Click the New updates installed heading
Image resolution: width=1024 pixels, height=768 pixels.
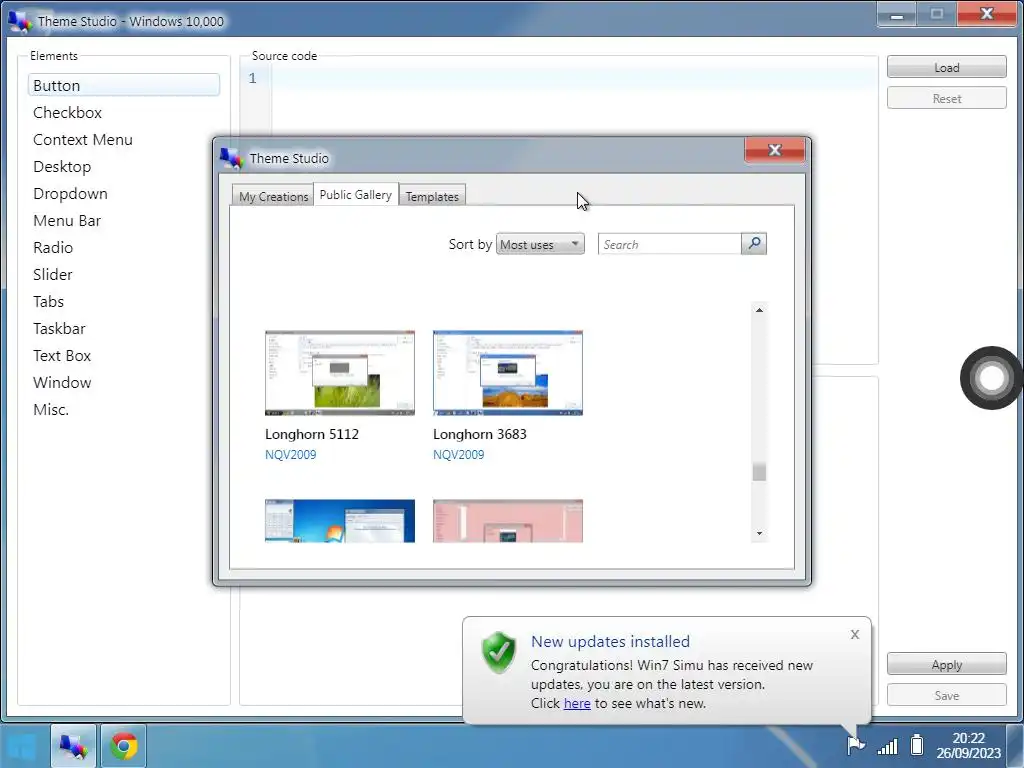click(610, 641)
